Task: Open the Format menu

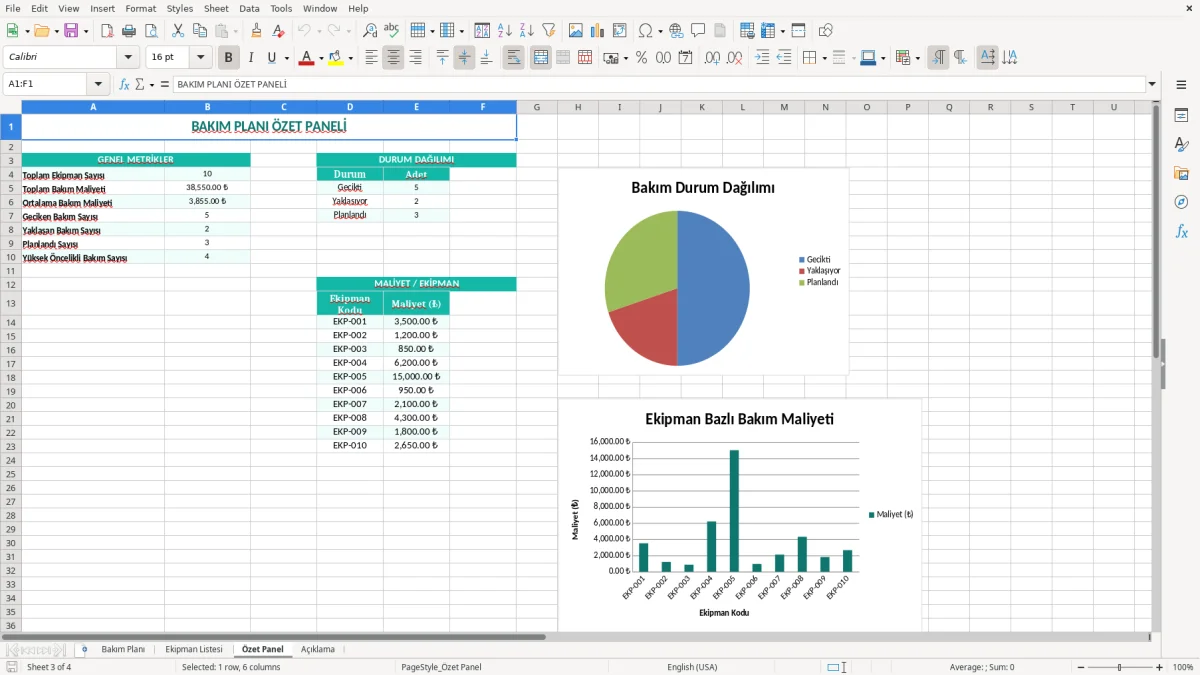Action: (140, 8)
